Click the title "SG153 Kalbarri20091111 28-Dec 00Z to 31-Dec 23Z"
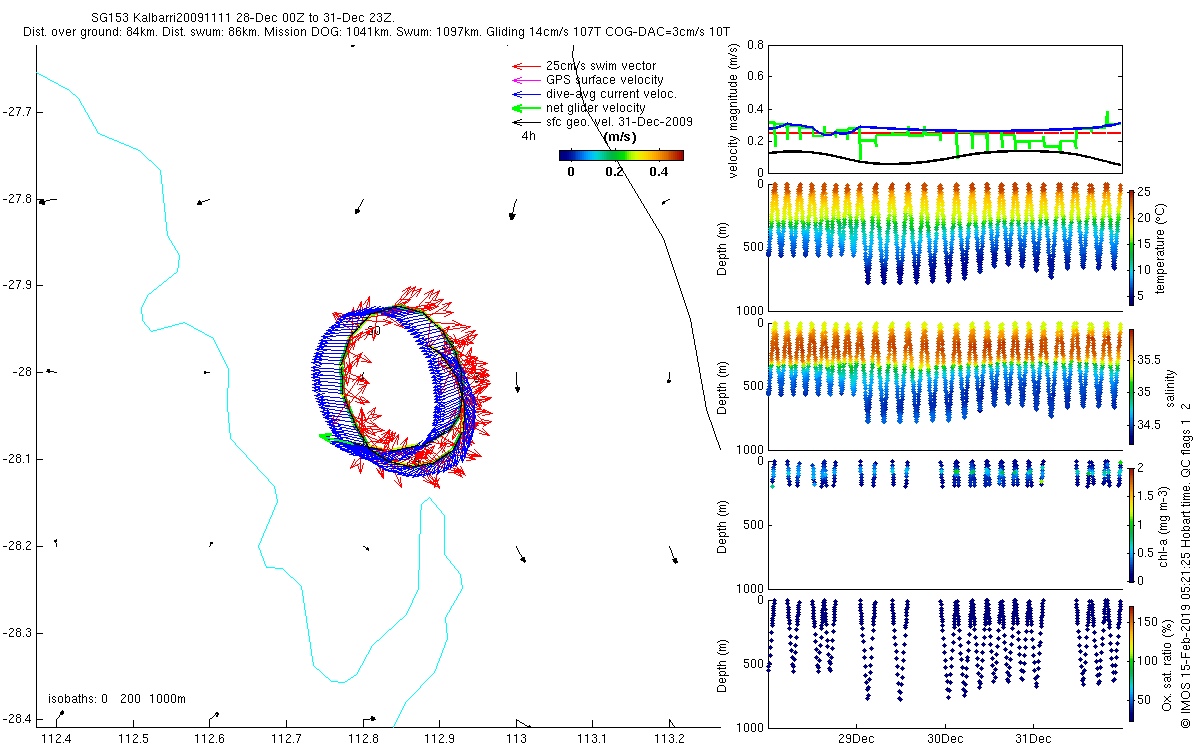Image resolution: width=1200 pixels, height=750 pixels. pos(244,18)
